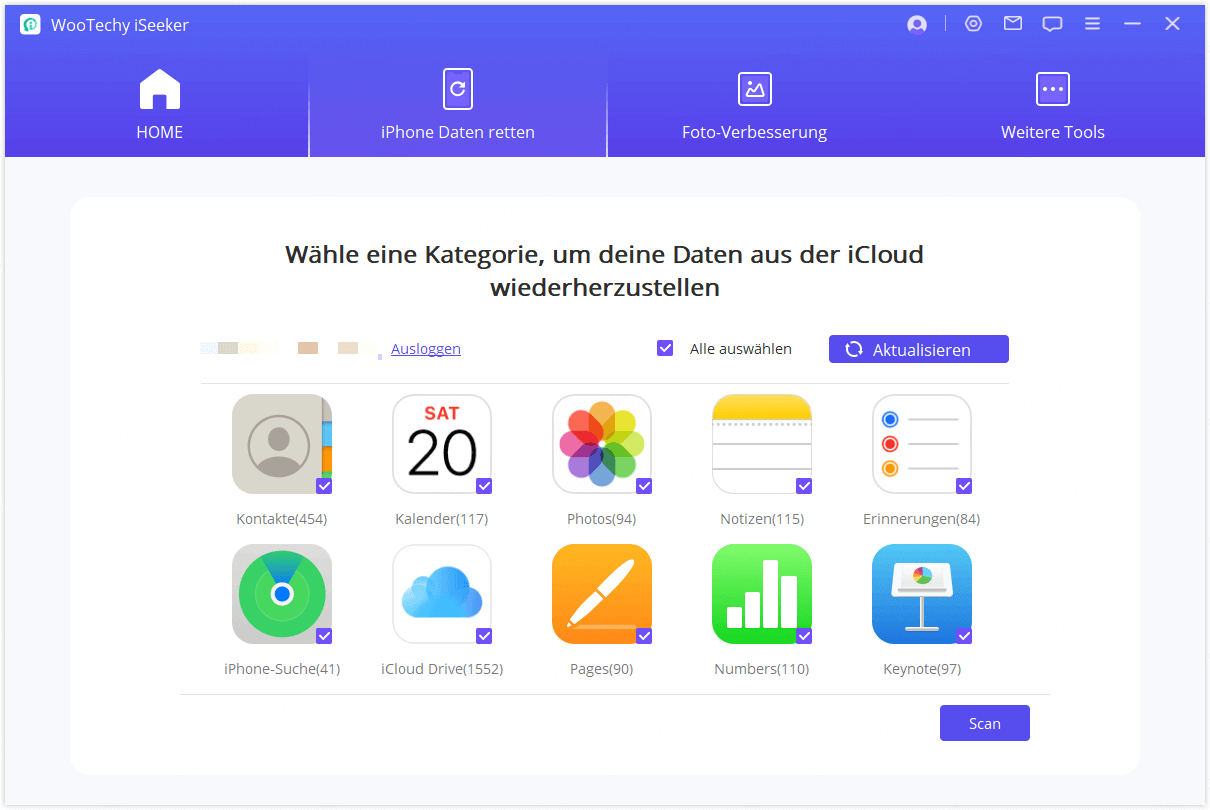Select the Photos category icon
Image resolution: width=1210 pixels, height=810 pixels.
point(601,444)
